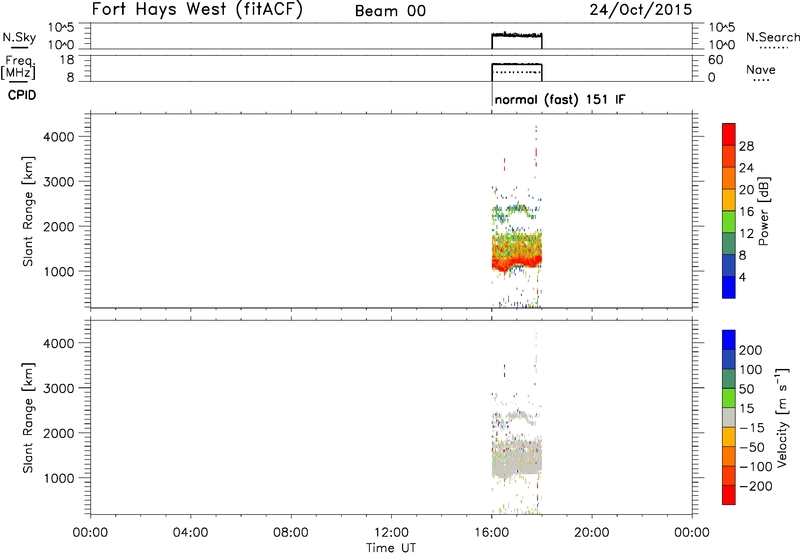800x554 pixels.
Task: Click the "Freq. [MHz]" axis label
Action: click(19, 67)
